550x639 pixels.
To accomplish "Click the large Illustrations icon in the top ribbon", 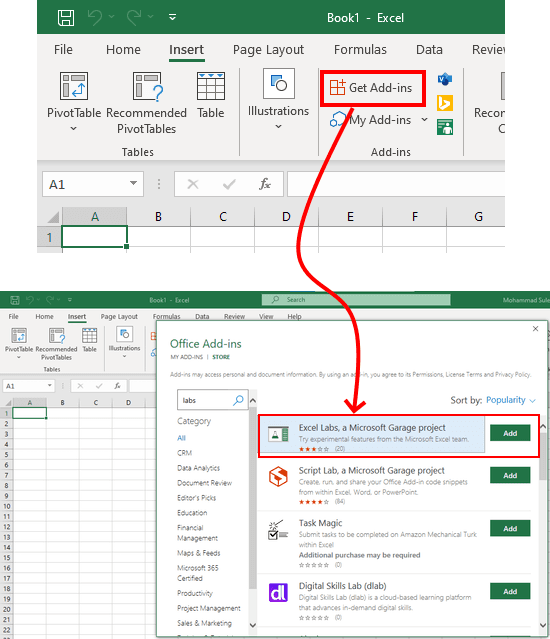I will click(x=279, y=84).
